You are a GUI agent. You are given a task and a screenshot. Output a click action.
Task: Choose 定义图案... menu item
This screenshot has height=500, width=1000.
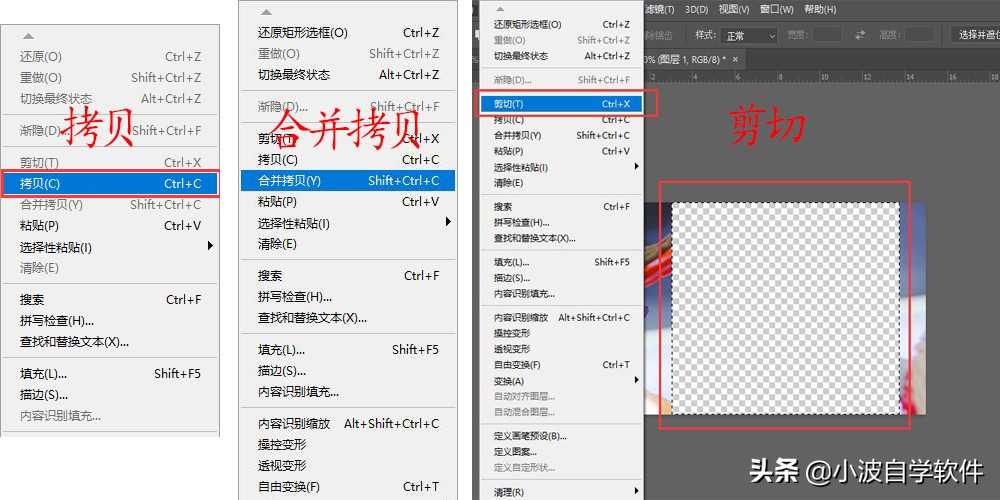tap(561, 452)
